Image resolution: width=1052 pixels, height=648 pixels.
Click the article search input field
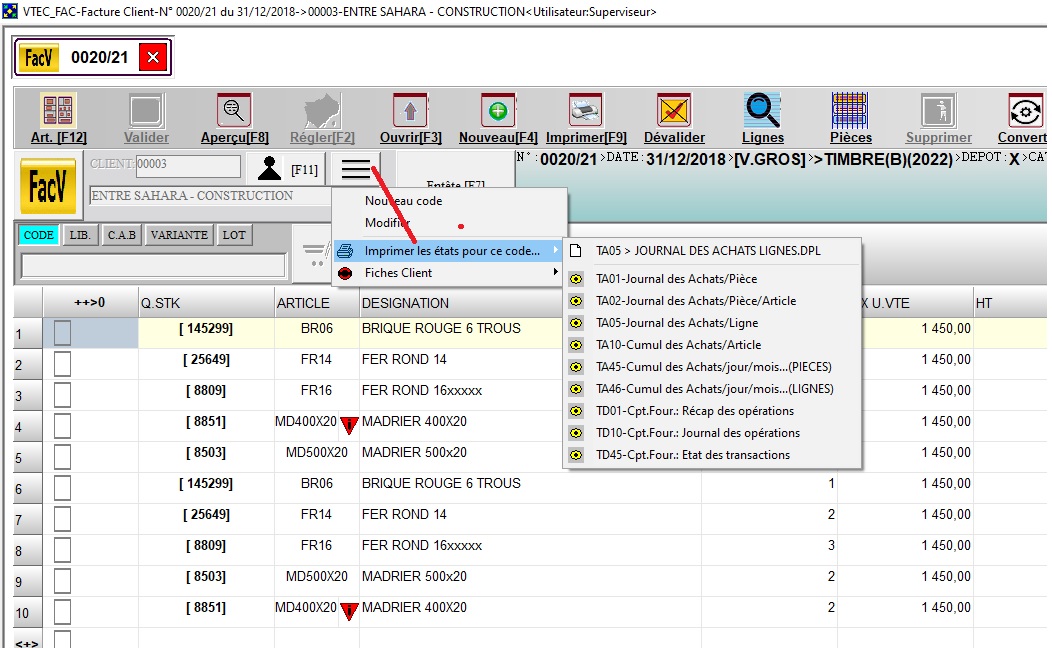click(154, 266)
